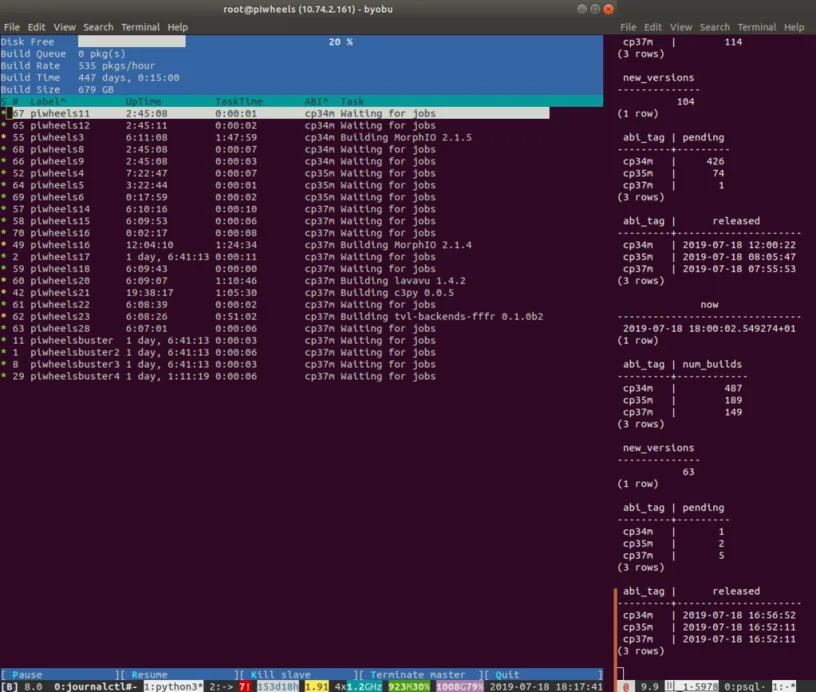Switch to byobu window 0:psql in right terminal
This screenshot has height=692, width=816.
(744, 686)
